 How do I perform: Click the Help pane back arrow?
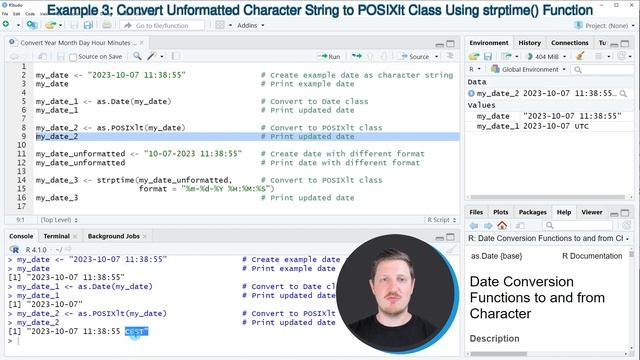[473, 226]
